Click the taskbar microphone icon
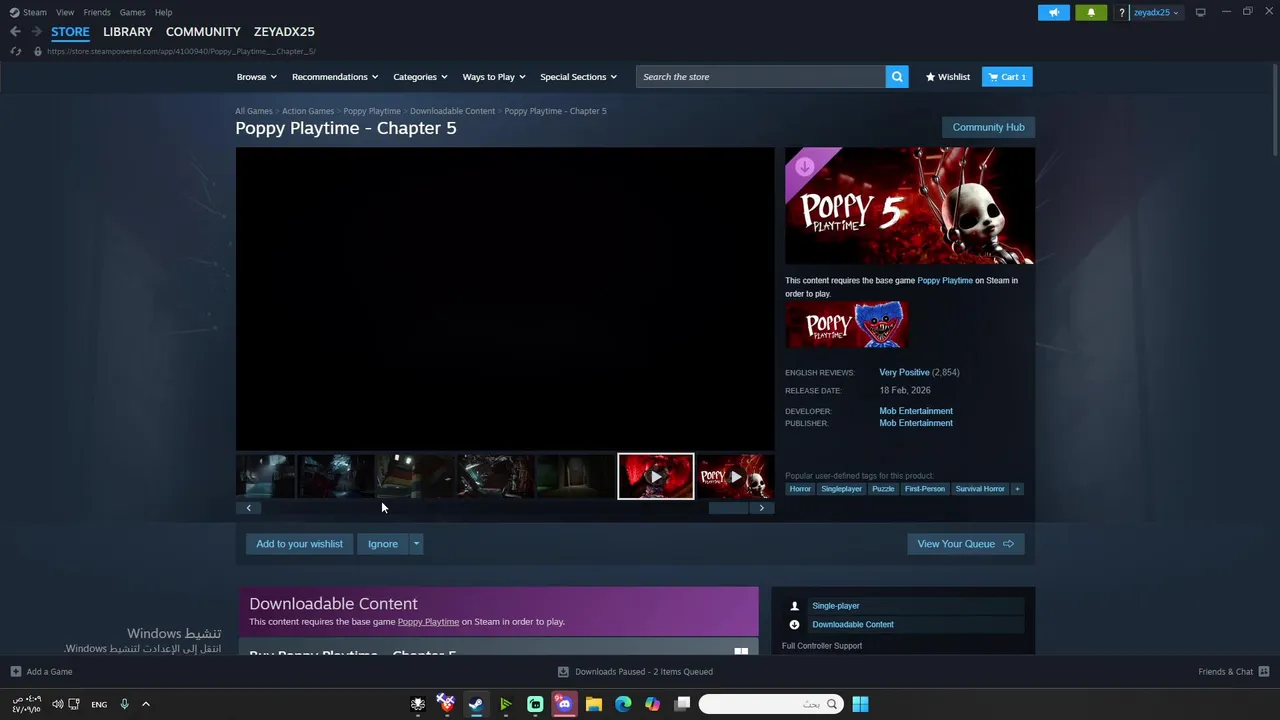The height and width of the screenshot is (720, 1280). 124,704
